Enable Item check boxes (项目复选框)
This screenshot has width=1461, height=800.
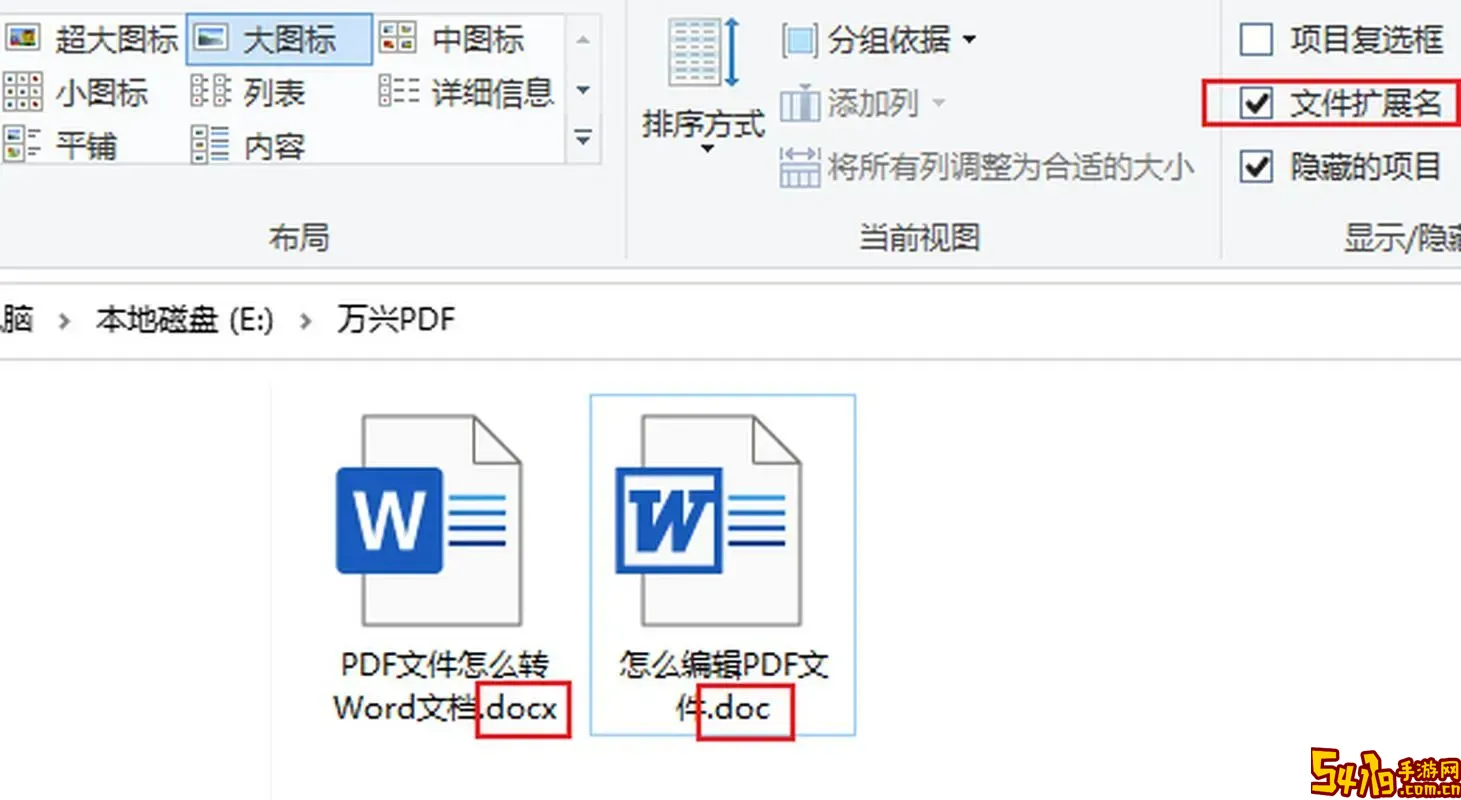[1256, 40]
